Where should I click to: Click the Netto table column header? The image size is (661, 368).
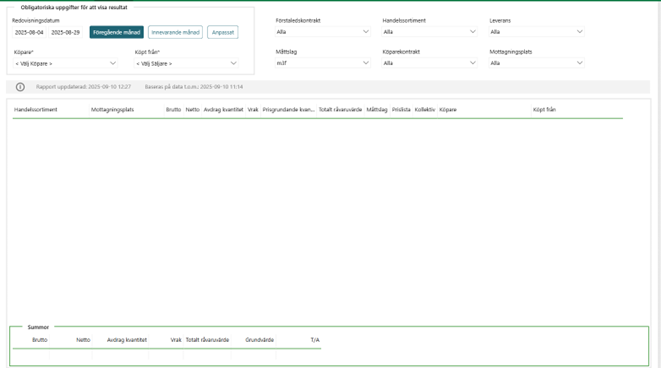(x=193, y=110)
